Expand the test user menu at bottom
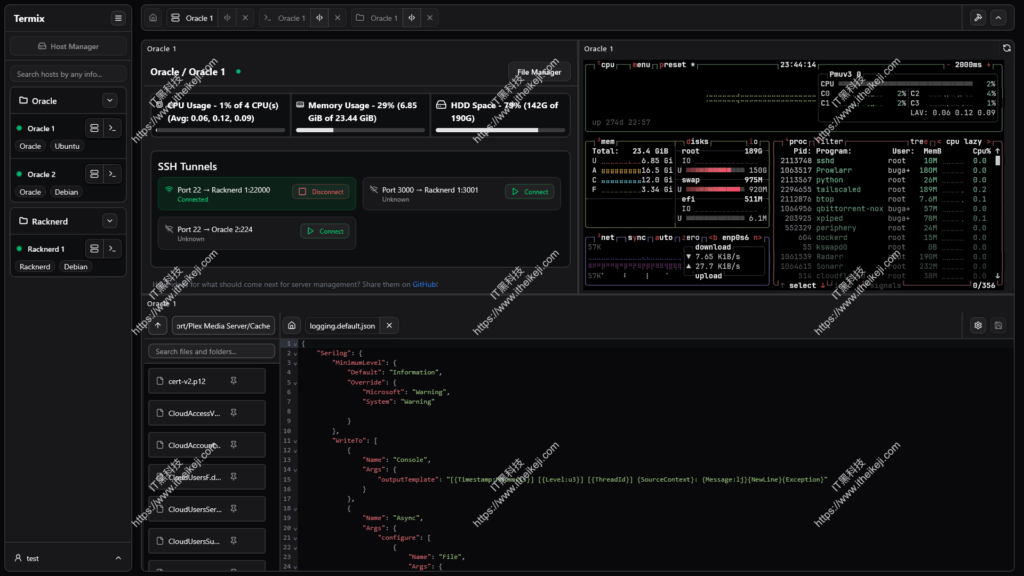The width and height of the screenshot is (1024, 576). 117,558
